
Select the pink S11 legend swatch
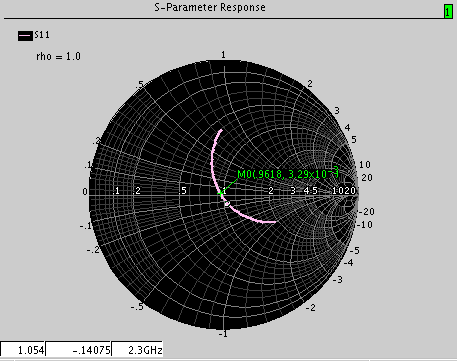point(25,35)
